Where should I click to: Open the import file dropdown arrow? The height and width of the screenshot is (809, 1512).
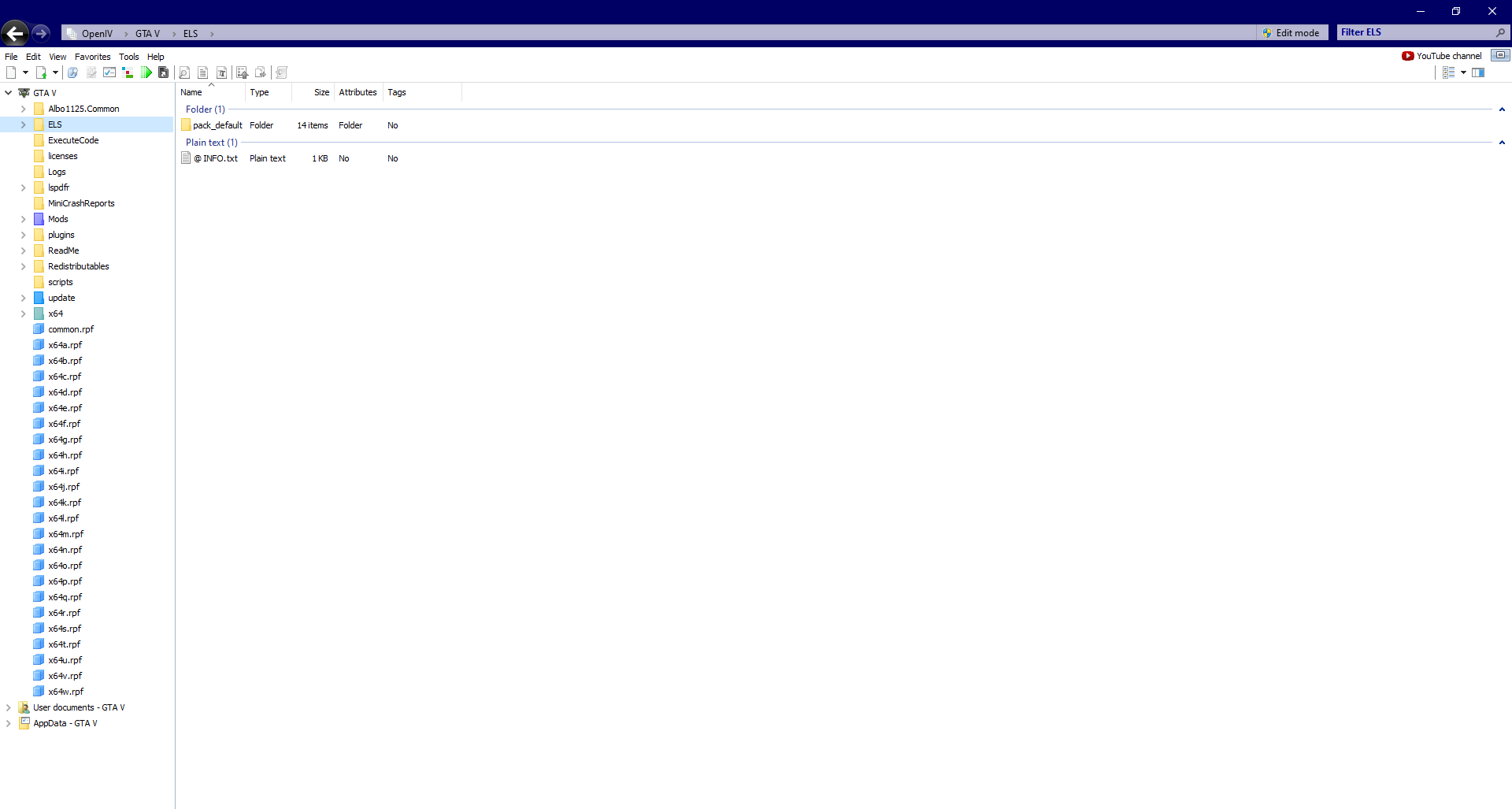coord(55,72)
